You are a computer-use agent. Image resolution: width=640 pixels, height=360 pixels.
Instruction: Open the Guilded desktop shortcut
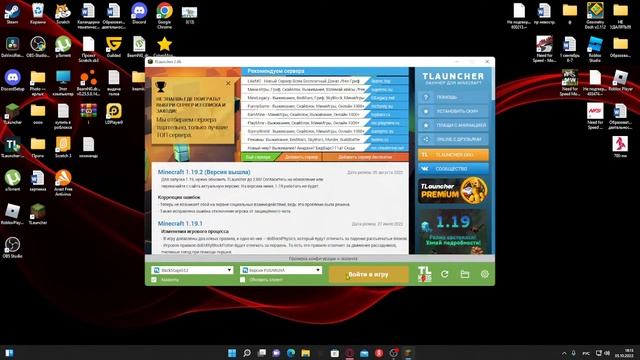pos(114,47)
